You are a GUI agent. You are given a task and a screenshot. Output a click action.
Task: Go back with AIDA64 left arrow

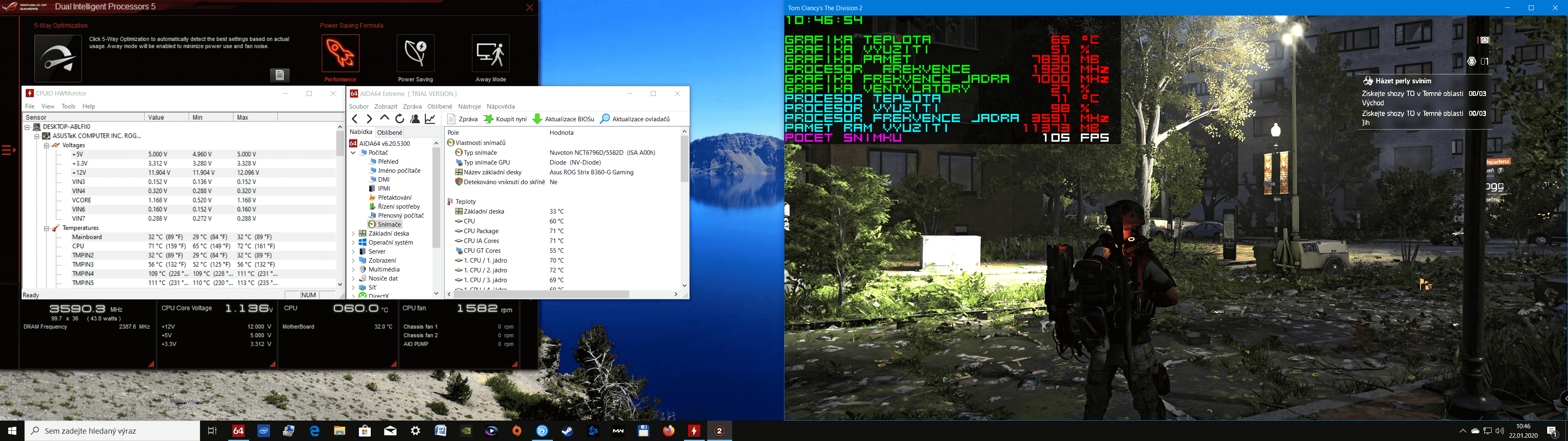click(355, 119)
